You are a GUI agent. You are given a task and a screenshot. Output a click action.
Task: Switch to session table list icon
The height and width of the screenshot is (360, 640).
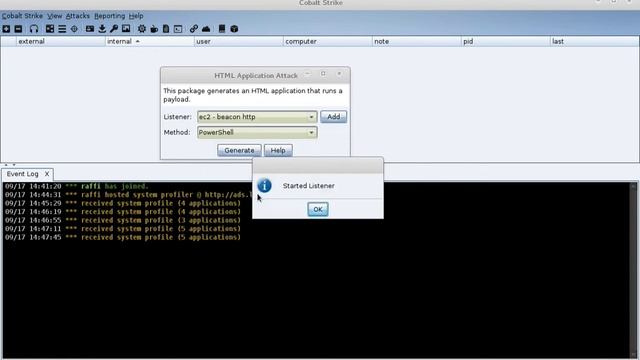[x=62, y=29]
